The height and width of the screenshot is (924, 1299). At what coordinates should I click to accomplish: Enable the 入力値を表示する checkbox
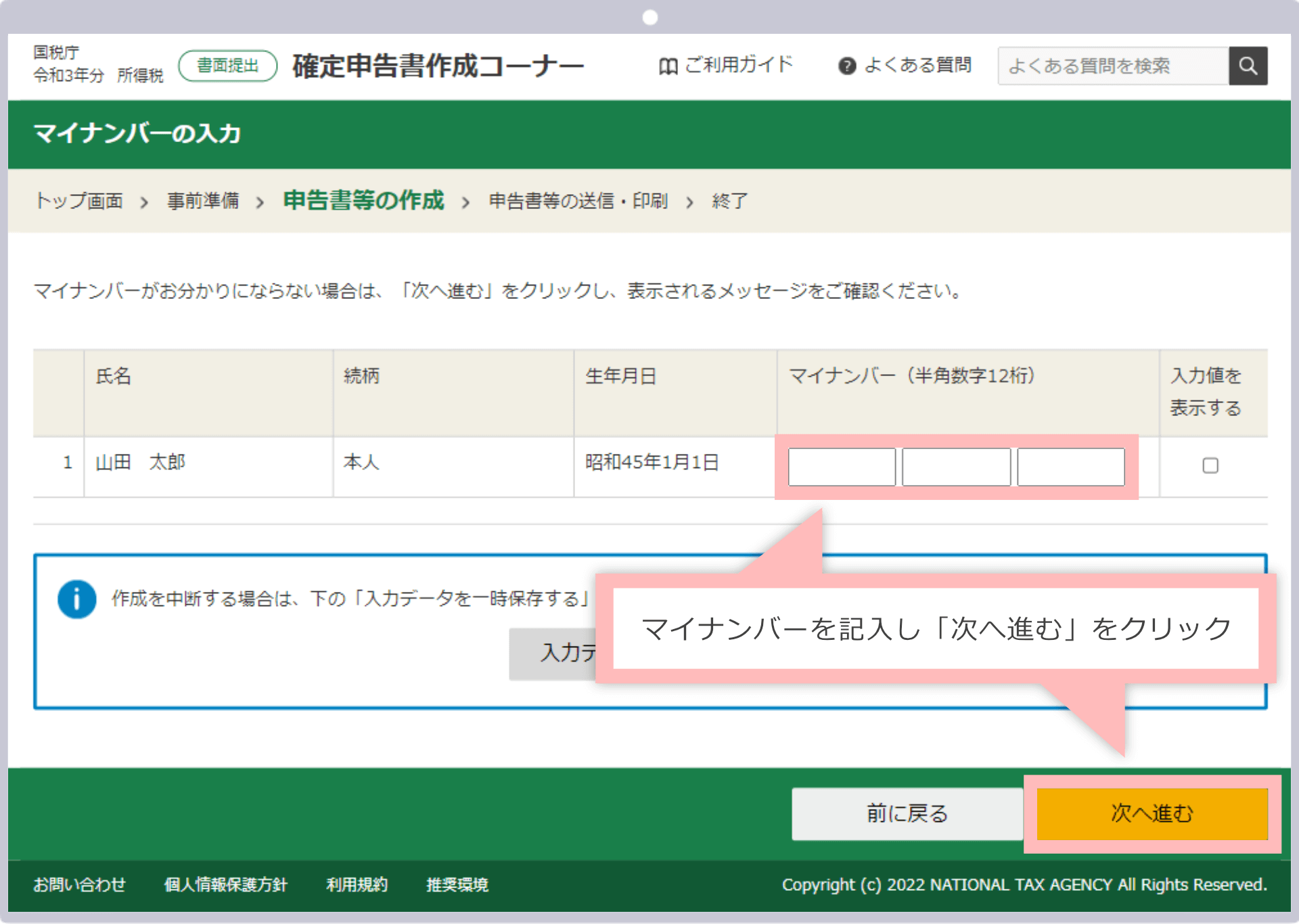coord(1211,465)
